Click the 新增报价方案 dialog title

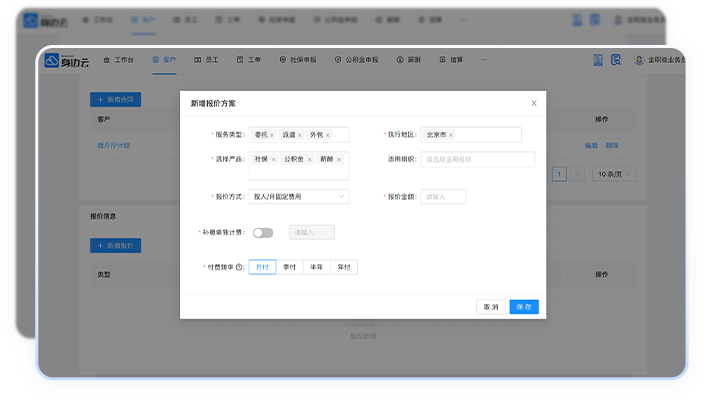pos(213,103)
